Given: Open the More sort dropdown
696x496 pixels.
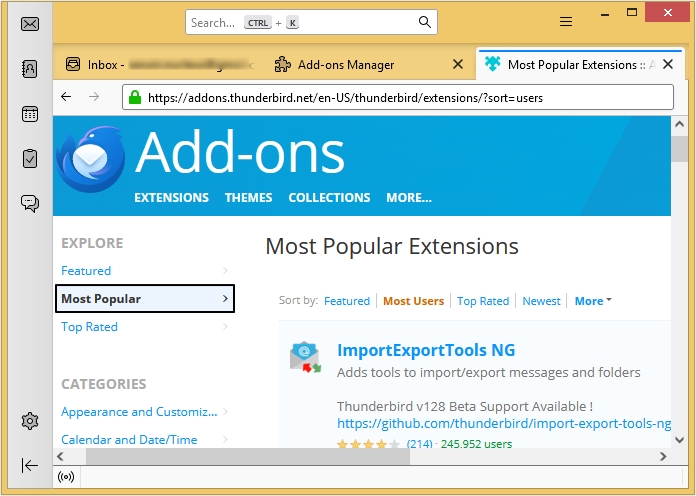Looking at the screenshot, I should 593,301.
